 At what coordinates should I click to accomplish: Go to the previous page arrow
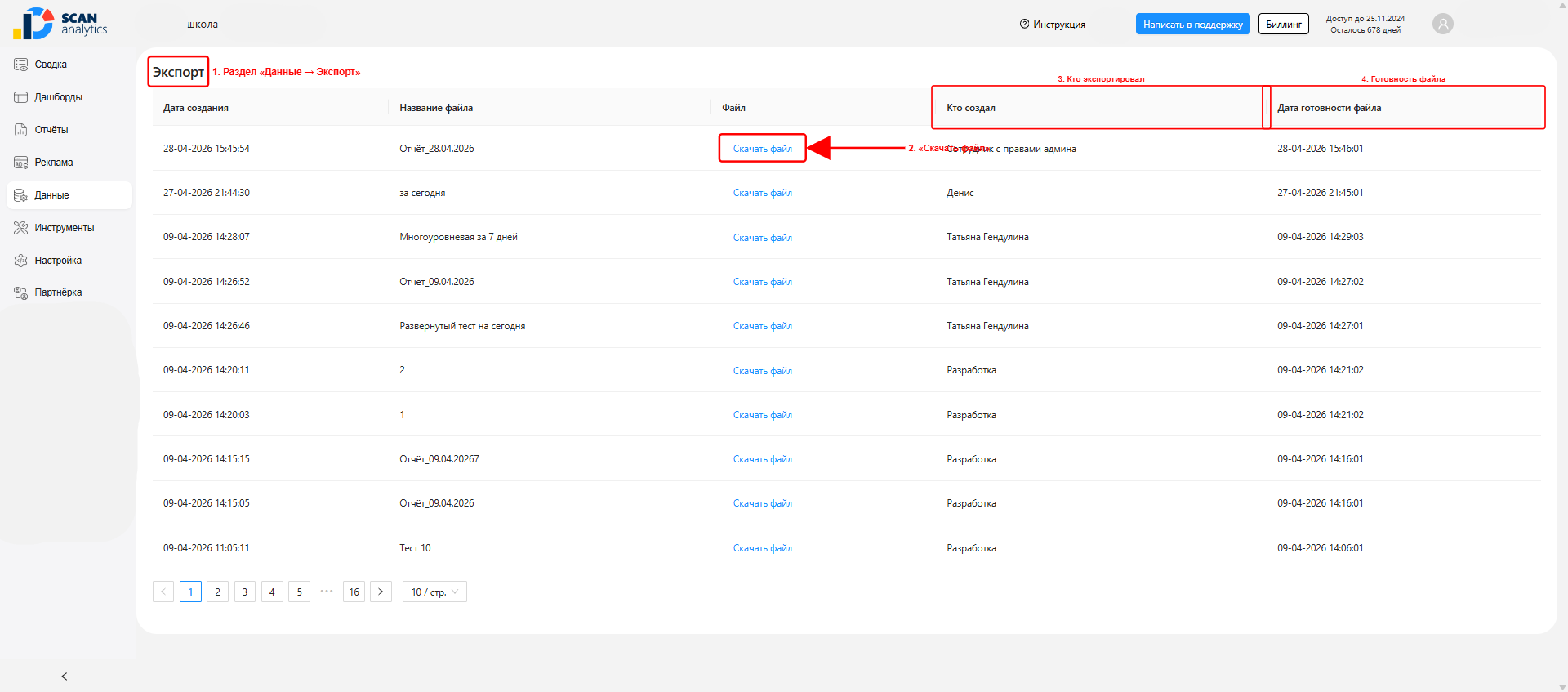[163, 592]
